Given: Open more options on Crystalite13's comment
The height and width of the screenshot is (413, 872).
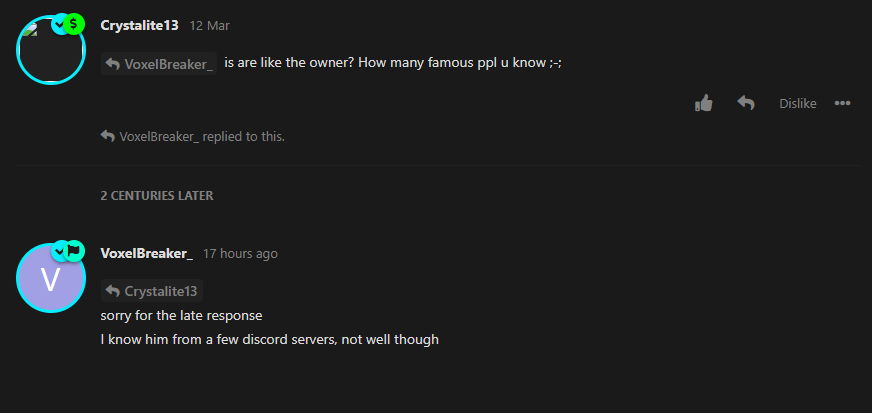Looking at the screenshot, I should (x=842, y=103).
